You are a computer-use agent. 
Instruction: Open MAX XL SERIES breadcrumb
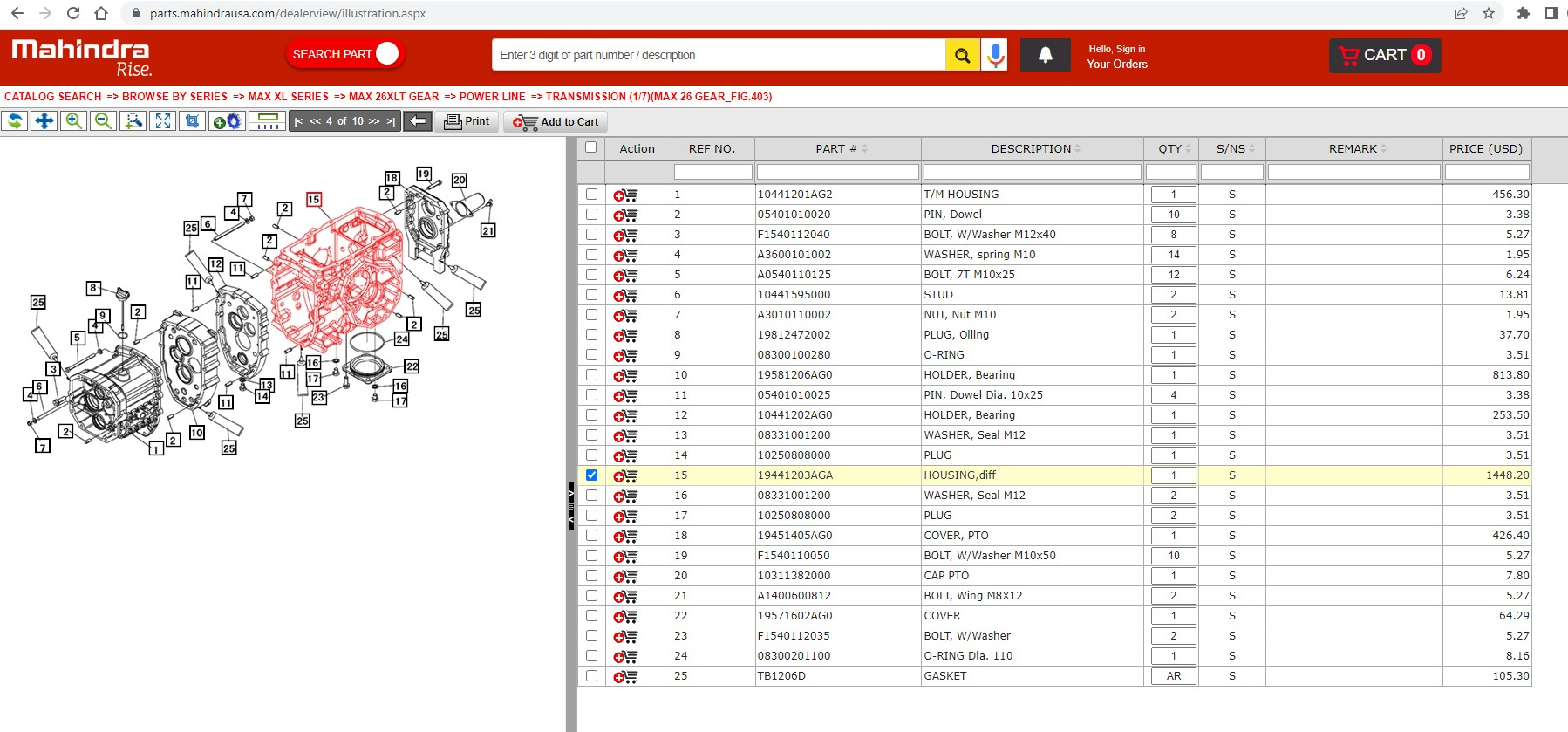point(288,97)
